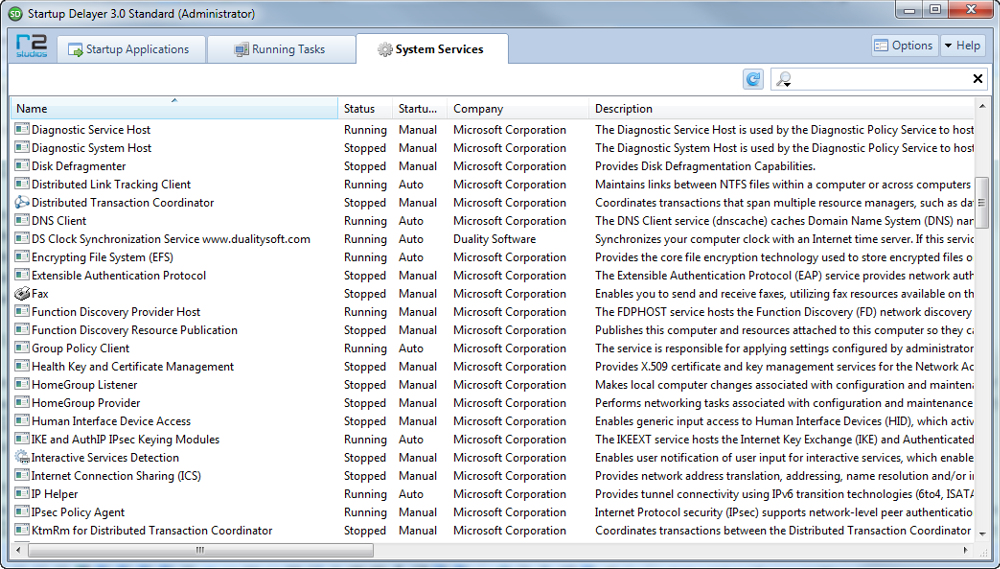Image resolution: width=1000 pixels, height=569 pixels.
Task: Open the Running Tasks tab
Action: (281, 49)
